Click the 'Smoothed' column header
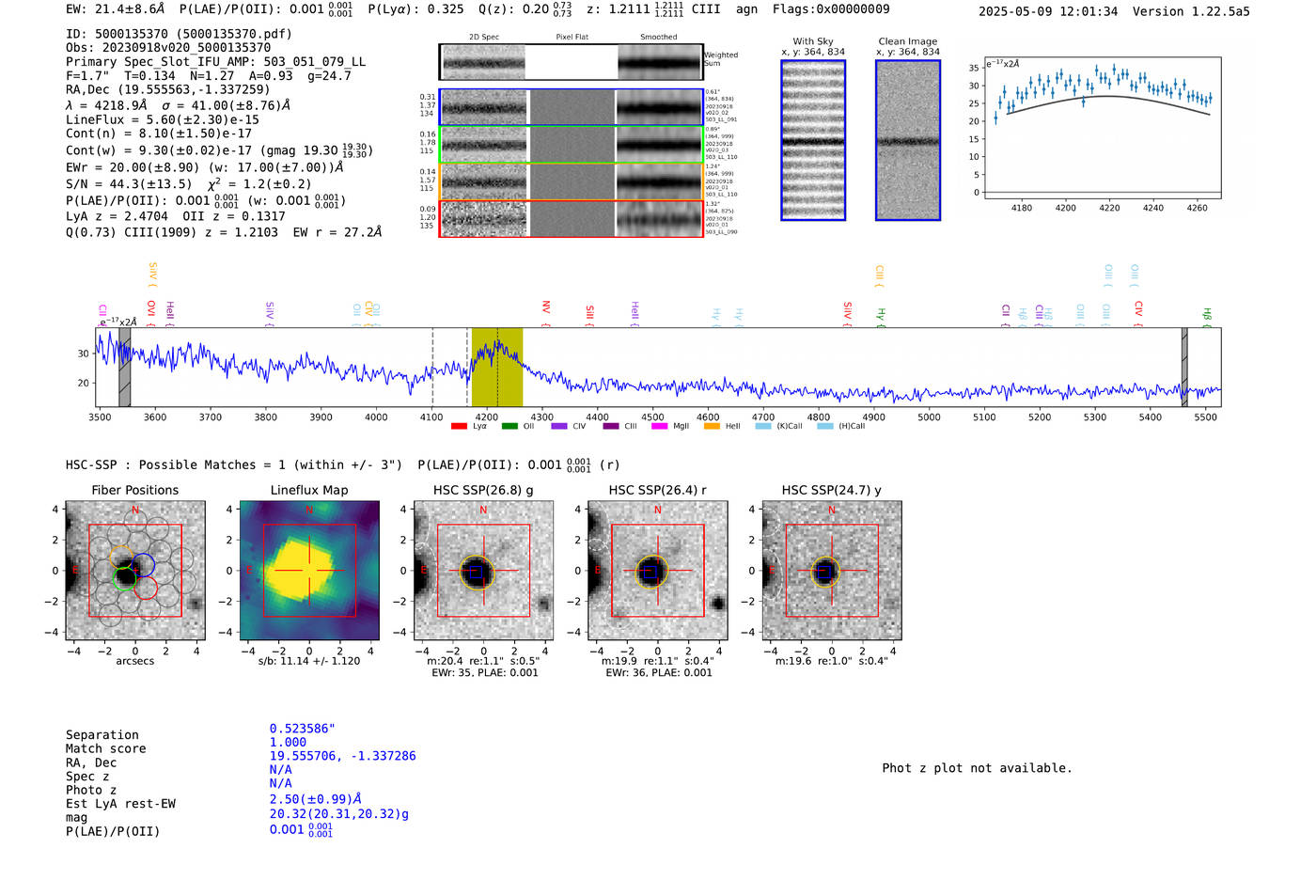 point(659,38)
